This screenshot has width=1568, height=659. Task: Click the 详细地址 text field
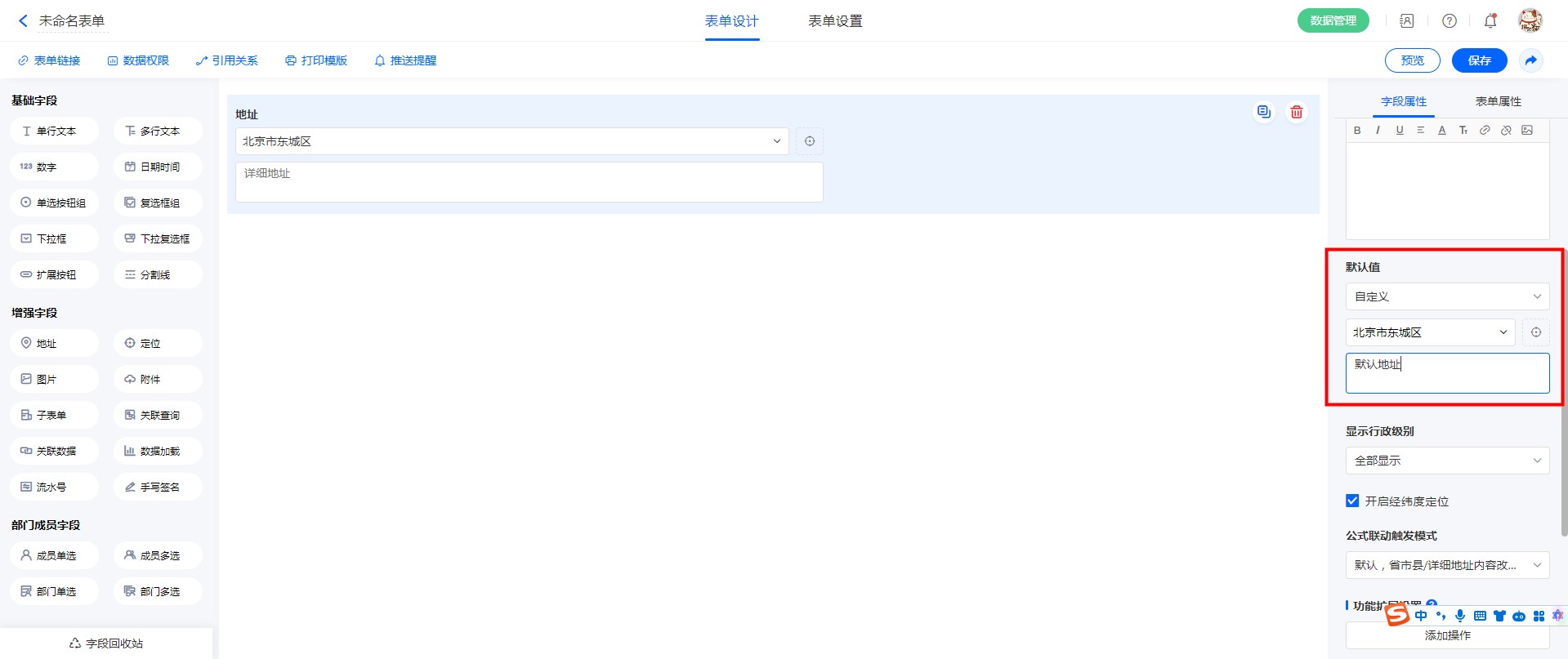click(x=529, y=182)
